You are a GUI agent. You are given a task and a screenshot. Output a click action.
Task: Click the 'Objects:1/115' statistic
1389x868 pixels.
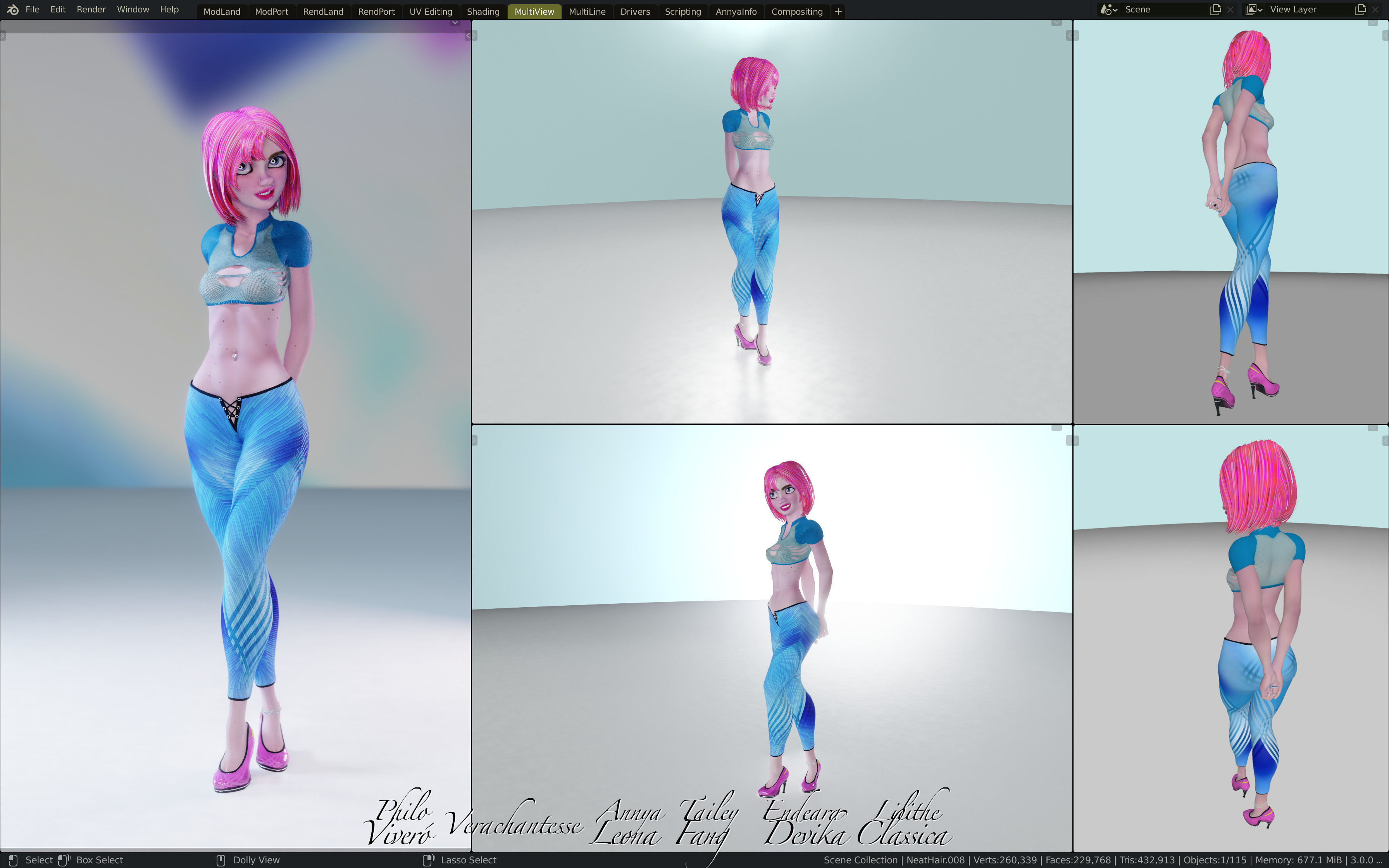click(1216, 860)
